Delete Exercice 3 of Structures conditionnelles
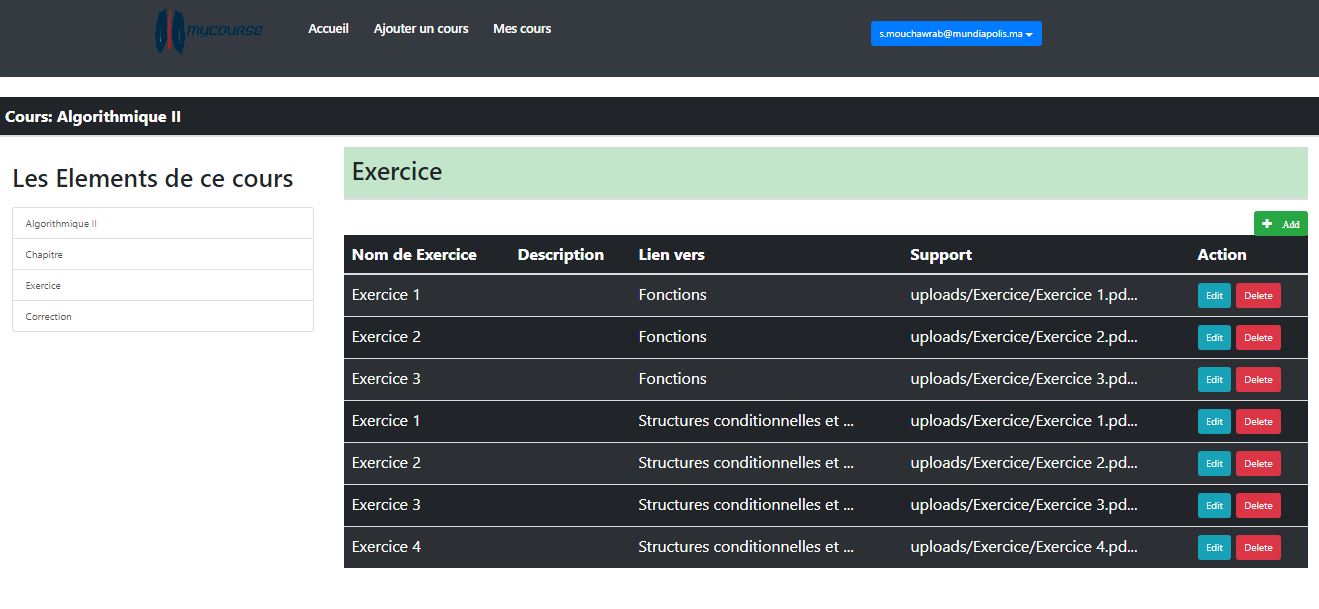 coord(1258,506)
